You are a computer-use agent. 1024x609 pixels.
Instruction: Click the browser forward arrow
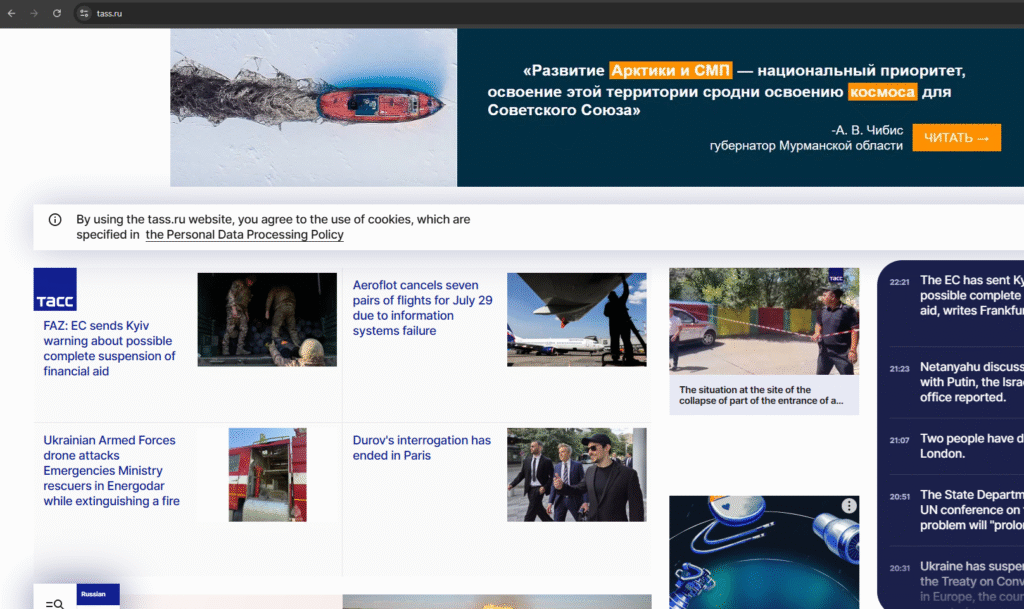coord(34,13)
